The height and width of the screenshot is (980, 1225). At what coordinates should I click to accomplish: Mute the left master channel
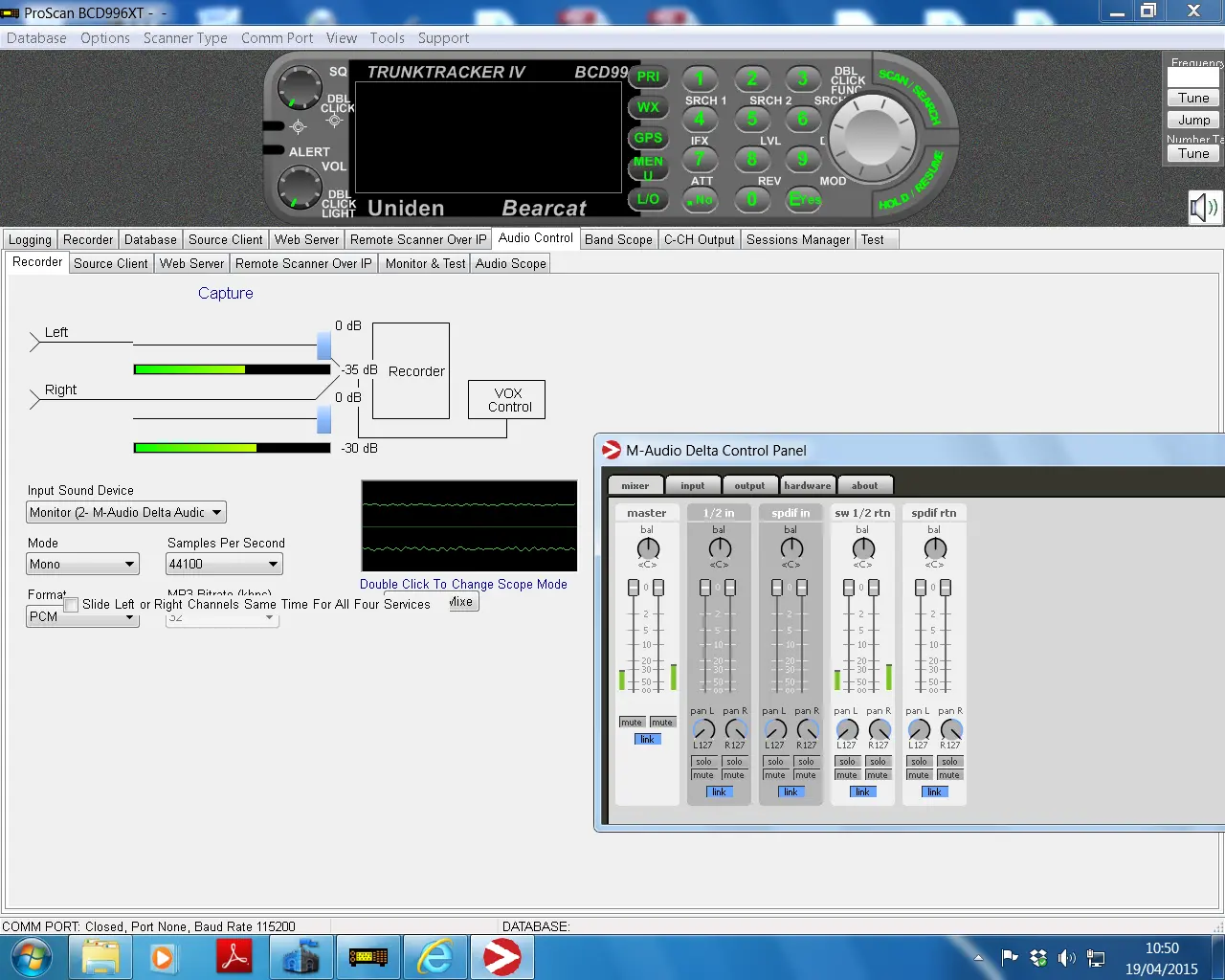pos(632,723)
